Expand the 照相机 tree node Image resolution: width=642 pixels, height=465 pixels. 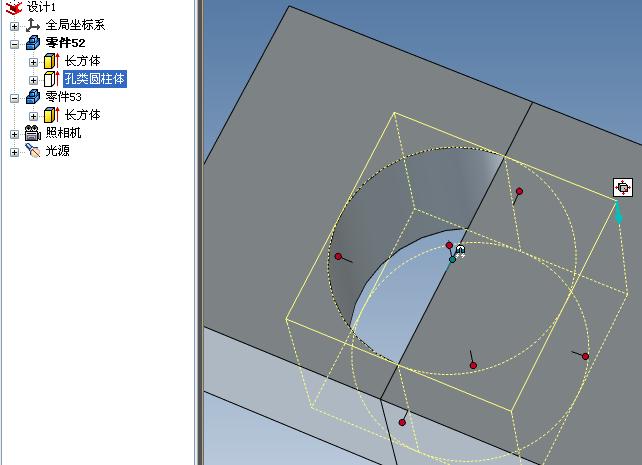(14, 134)
